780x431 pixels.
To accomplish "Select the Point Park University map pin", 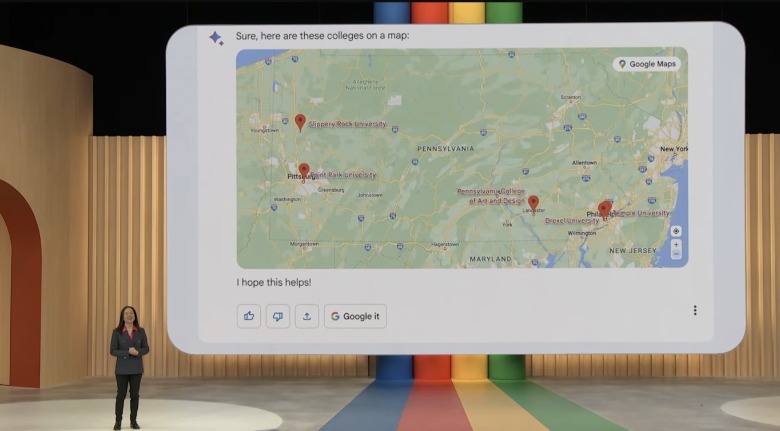I will [304, 171].
